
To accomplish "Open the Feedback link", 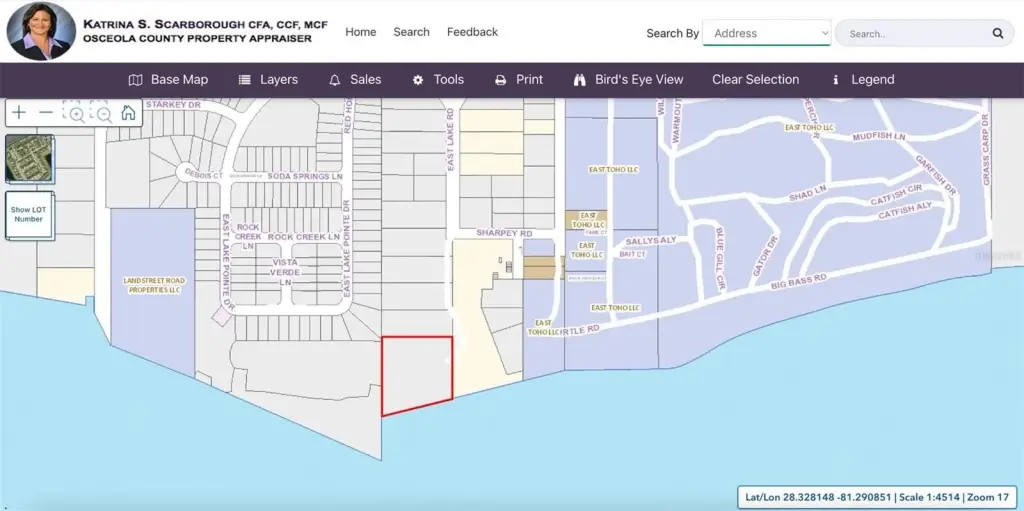I will pyautogui.click(x=472, y=32).
